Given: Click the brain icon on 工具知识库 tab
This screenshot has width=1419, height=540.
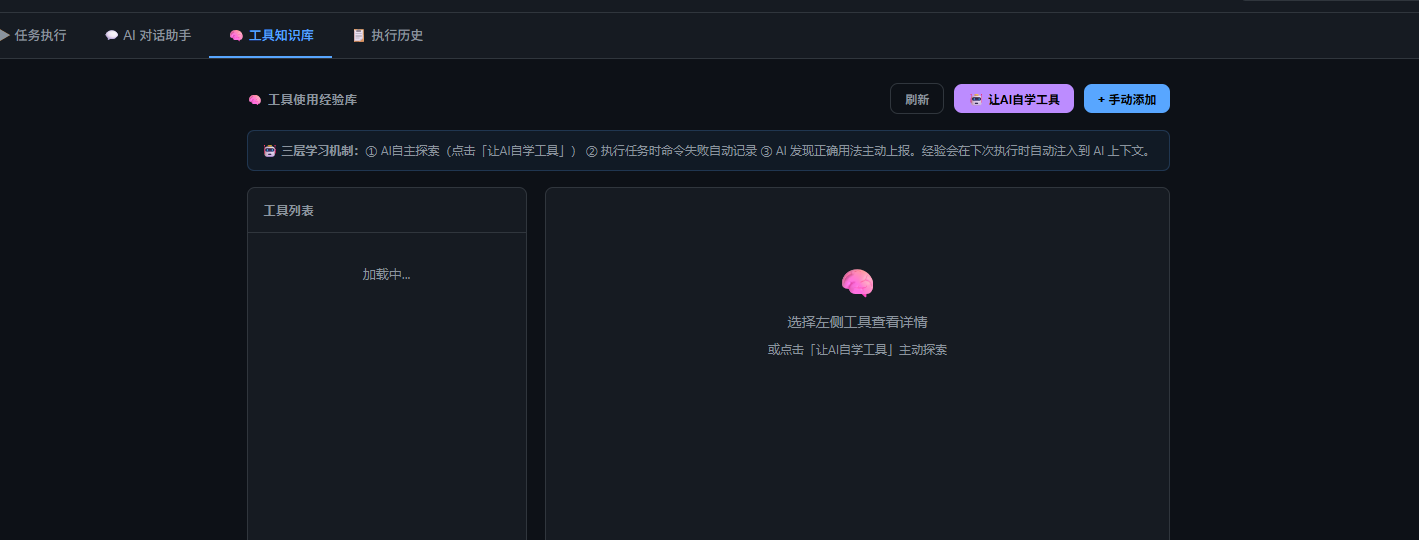Looking at the screenshot, I should coord(236,35).
